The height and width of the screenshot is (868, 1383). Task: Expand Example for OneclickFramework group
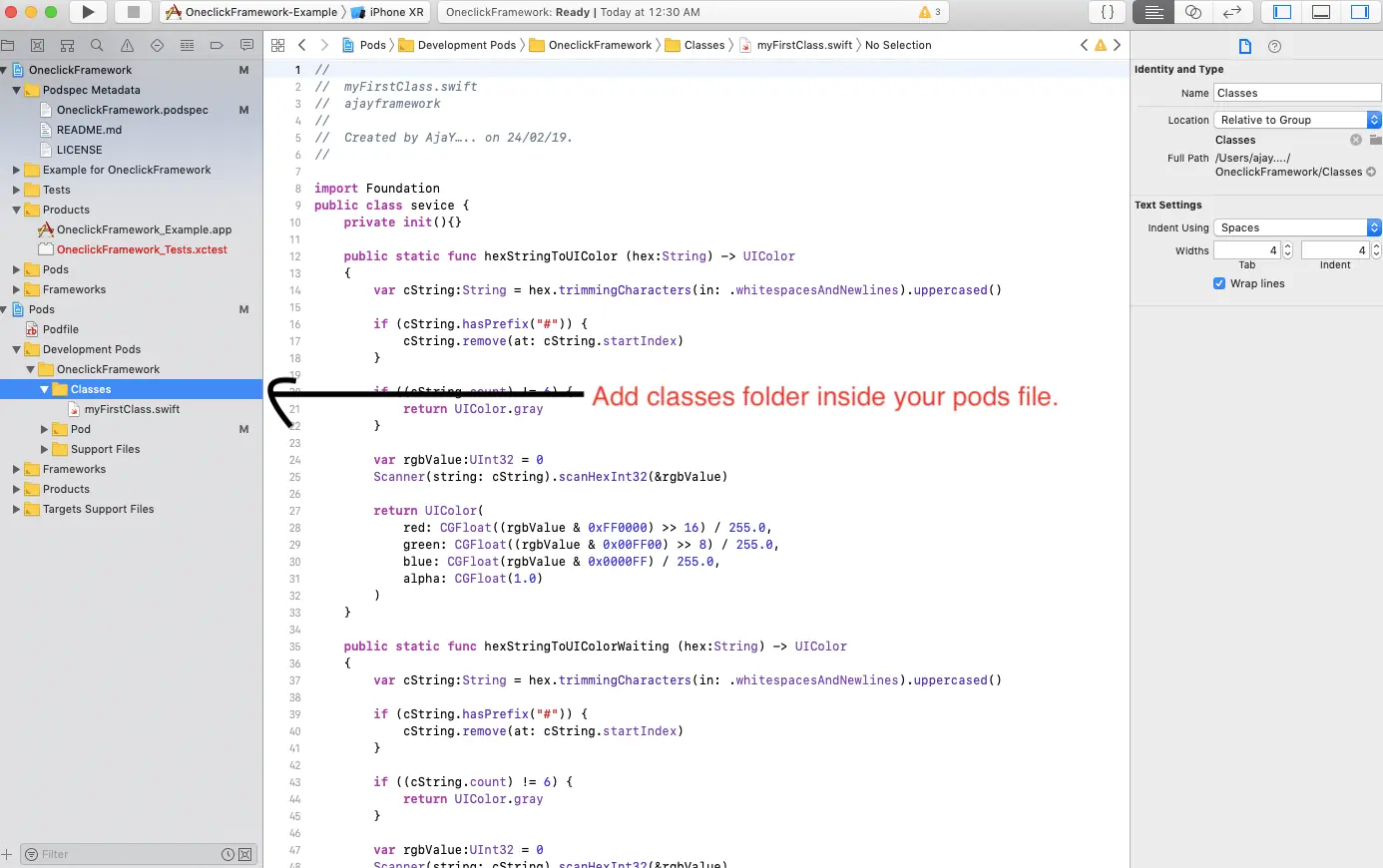click(x=16, y=170)
